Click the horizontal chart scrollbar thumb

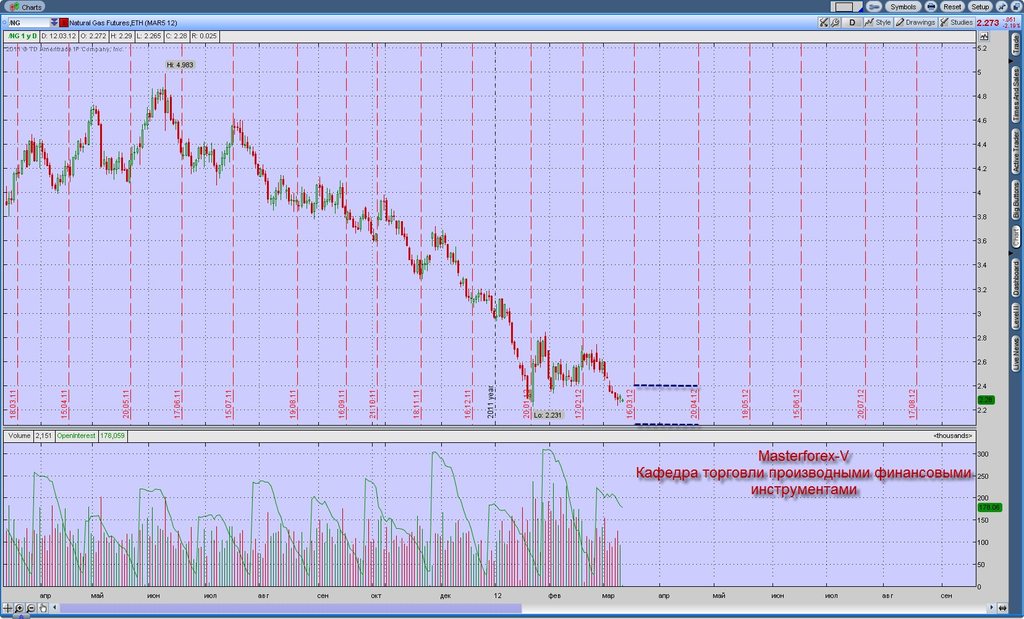point(291,609)
